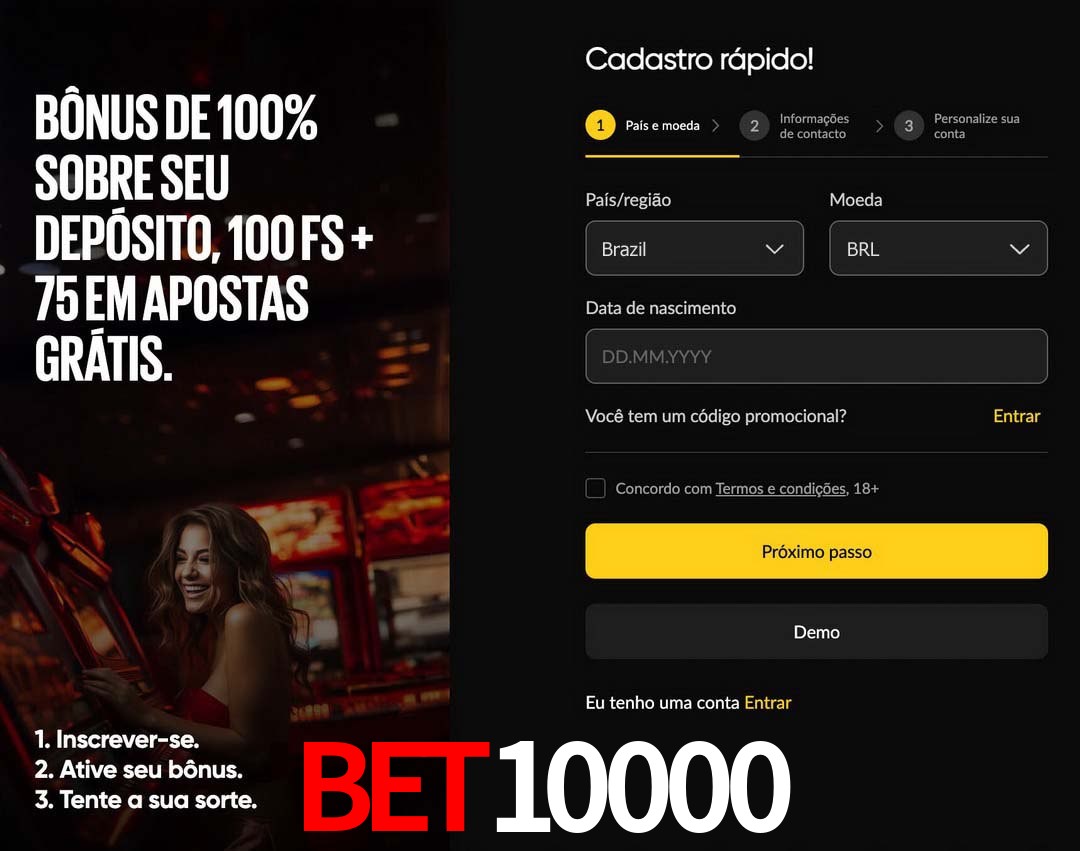This screenshot has width=1080, height=851.
Task: Click the BET10000 logo
Action: click(x=546, y=788)
